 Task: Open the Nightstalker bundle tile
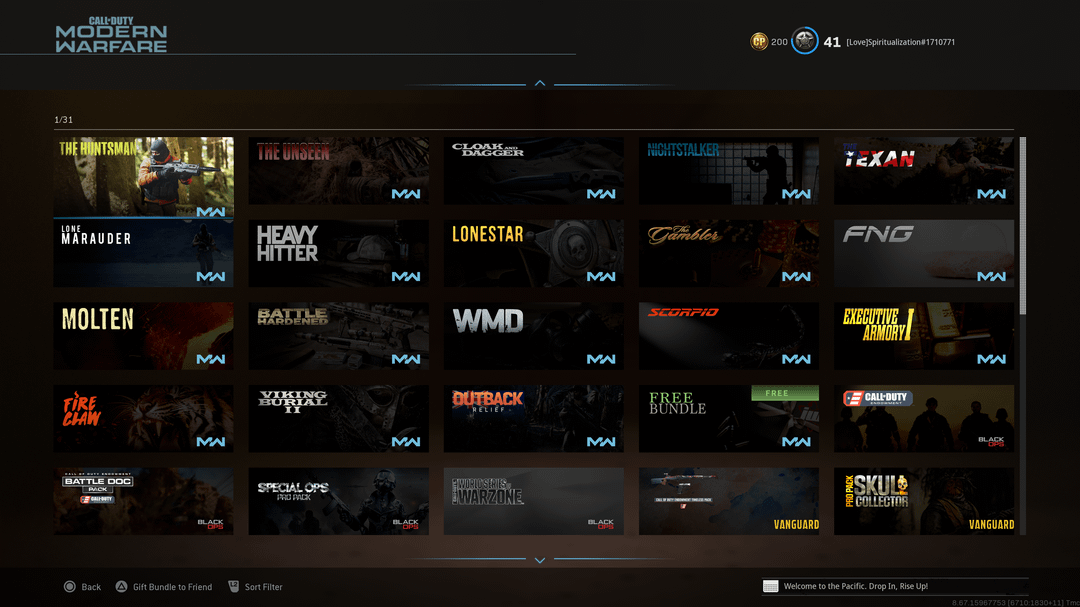coord(728,171)
